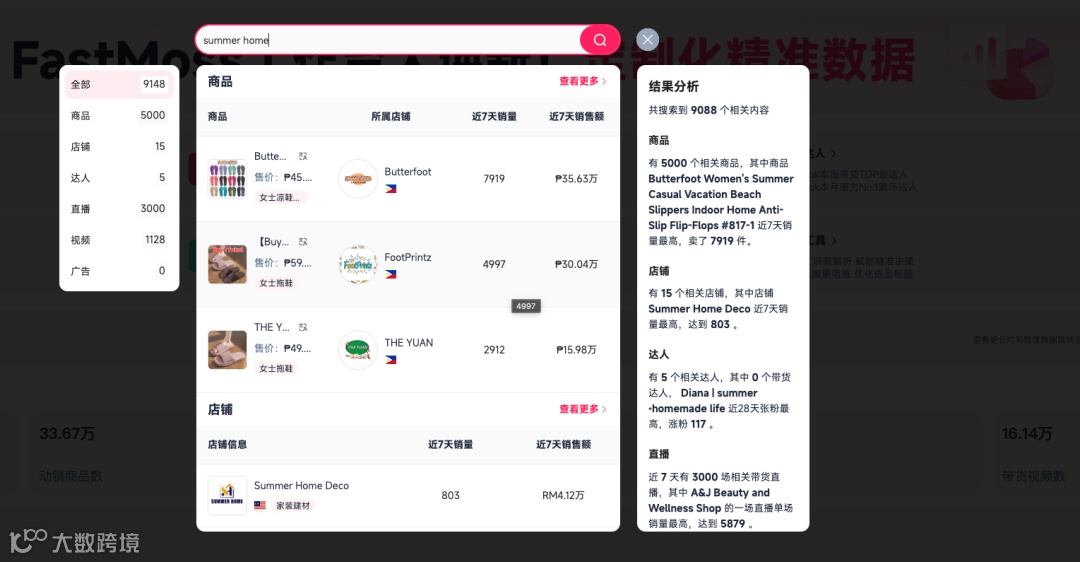The width and height of the screenshot is (1080, 562).
Task: Open THE YUAN slipper product thumbnail
Action: 227,350
